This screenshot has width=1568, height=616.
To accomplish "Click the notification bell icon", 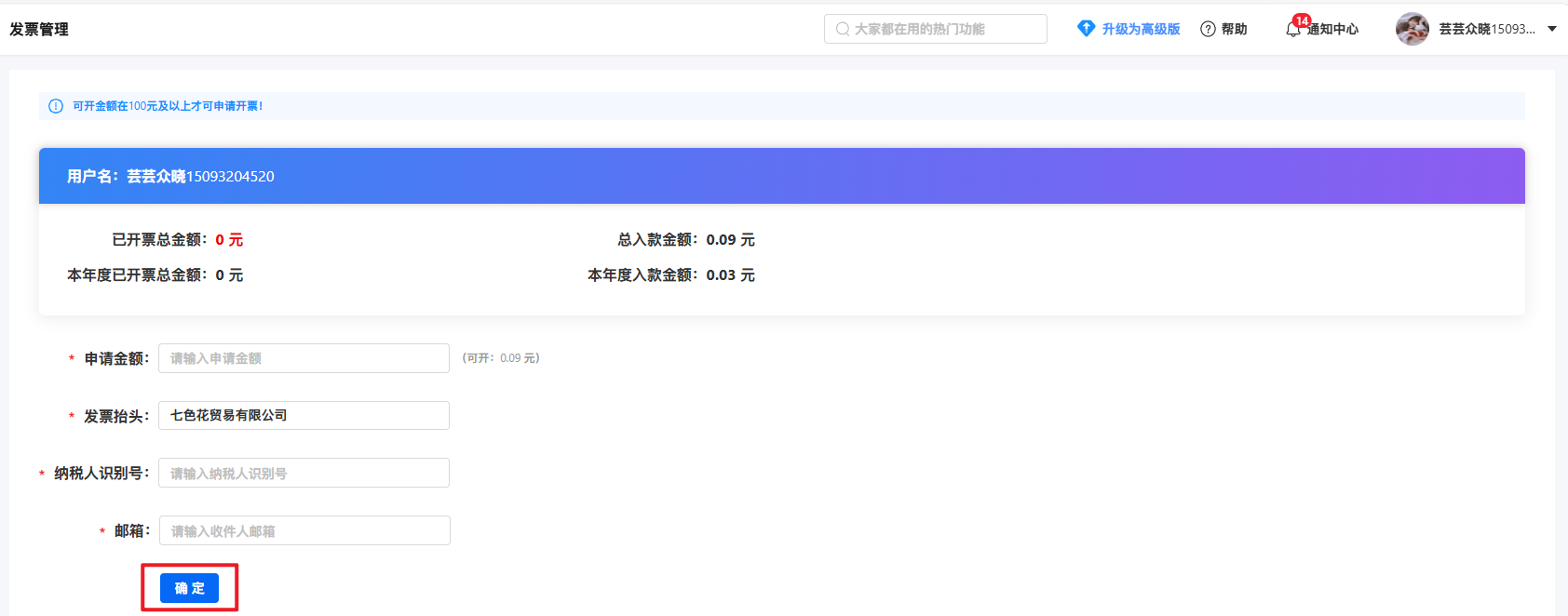I will click(1292, 30).
